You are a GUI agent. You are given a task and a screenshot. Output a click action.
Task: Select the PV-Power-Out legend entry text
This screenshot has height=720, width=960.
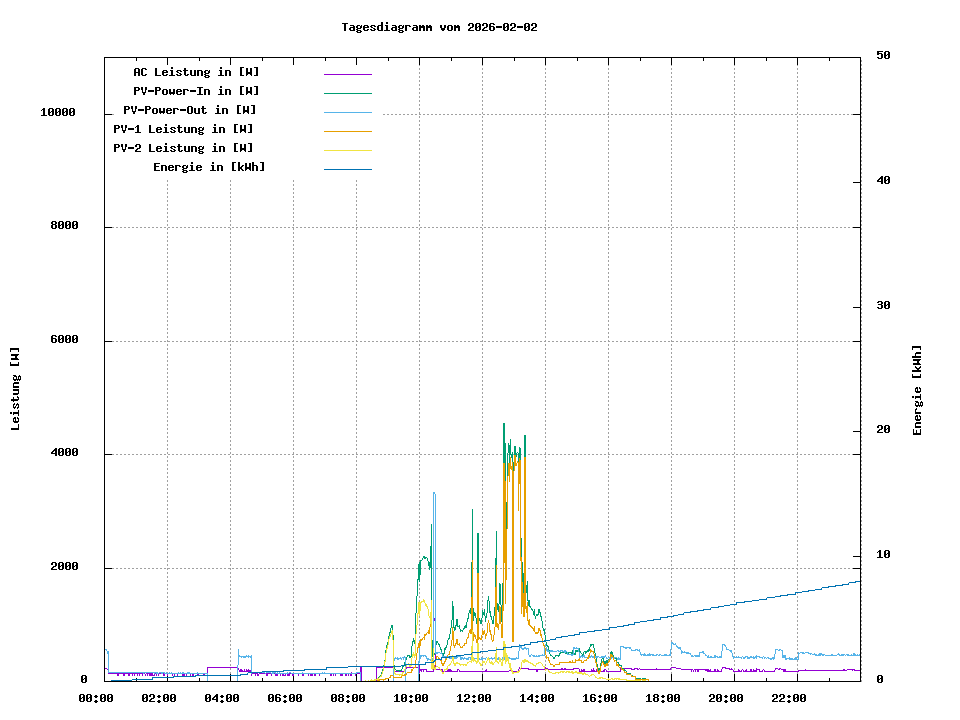(190, 110)
